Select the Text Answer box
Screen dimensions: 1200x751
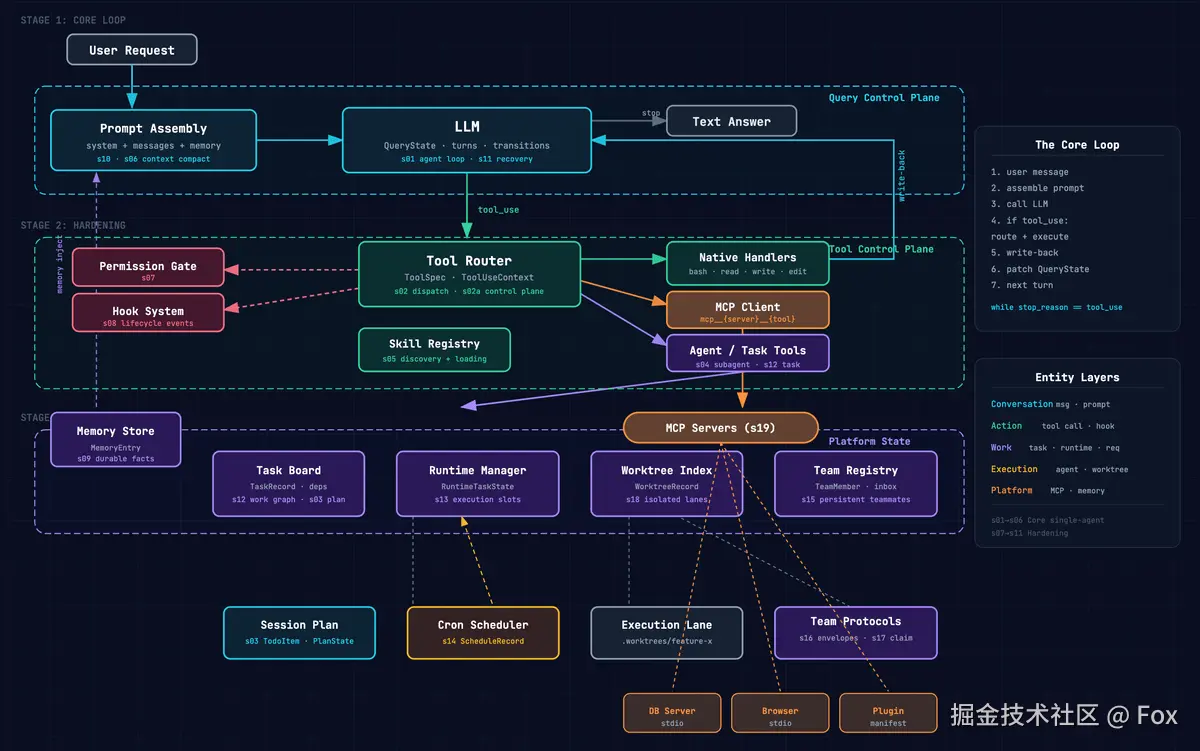point(731,122)
